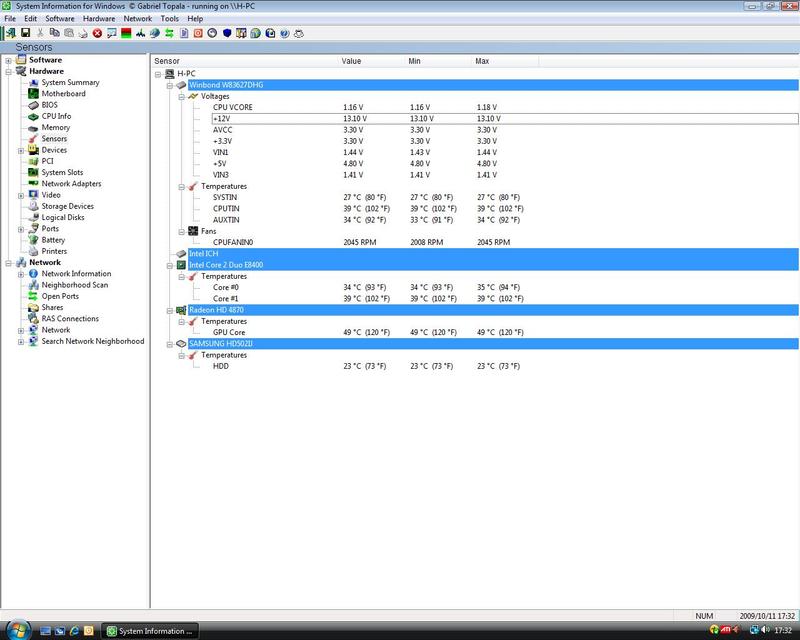Screen dimensions: 800x640
Task: Open Motherboard in the Hardware tree
Action: point(62,94)
